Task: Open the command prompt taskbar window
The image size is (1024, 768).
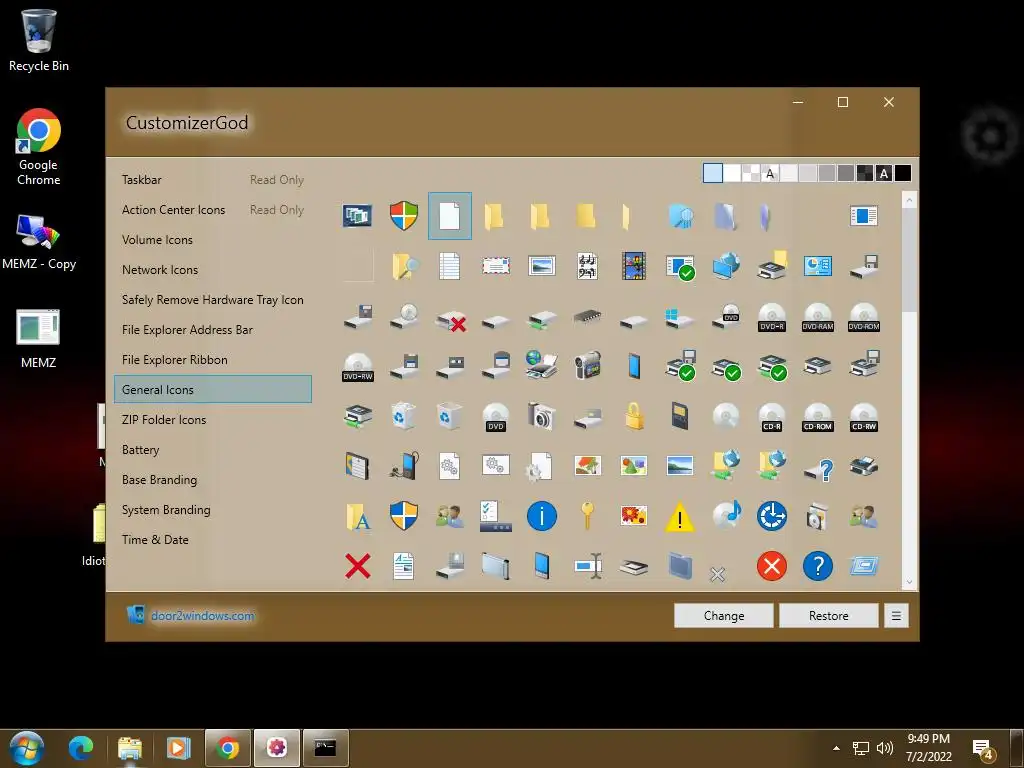Action: tap(325, 748)
